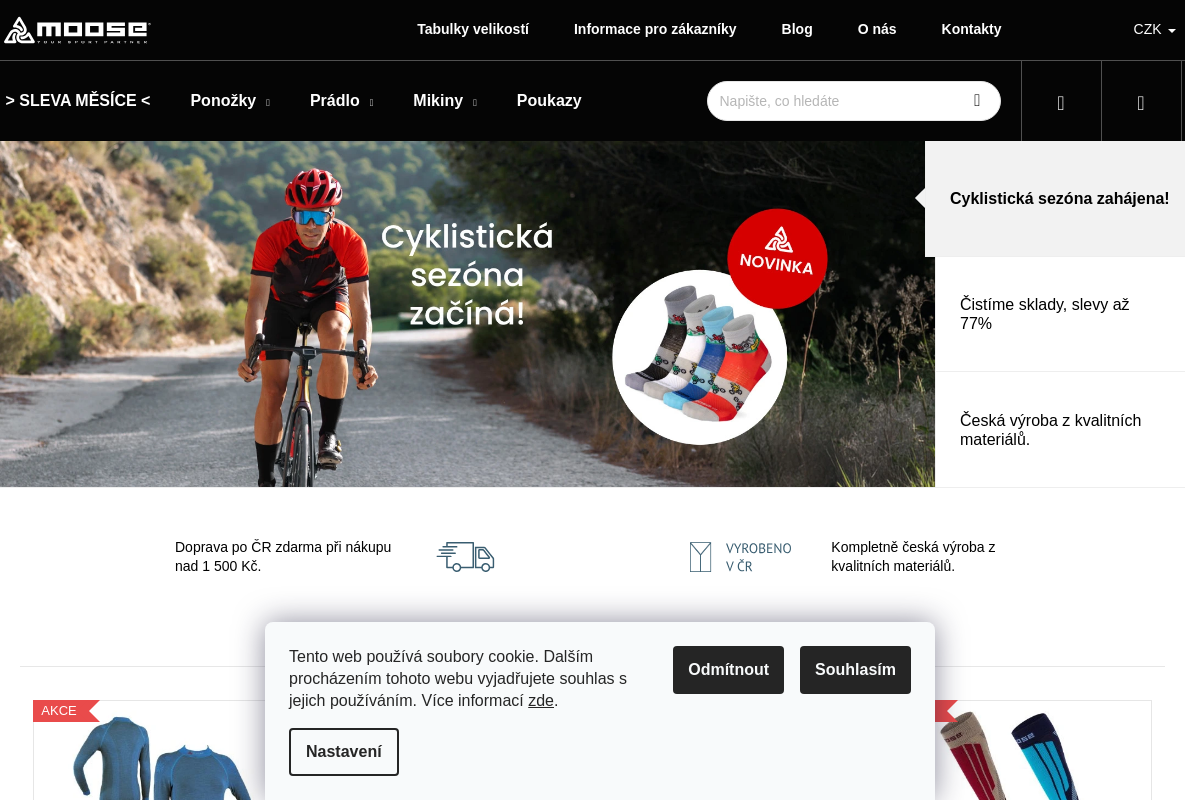This screenshot has width=1200, height=800.
Task: Follow the 'zde' cookie info link
Action: pos(541,701)
